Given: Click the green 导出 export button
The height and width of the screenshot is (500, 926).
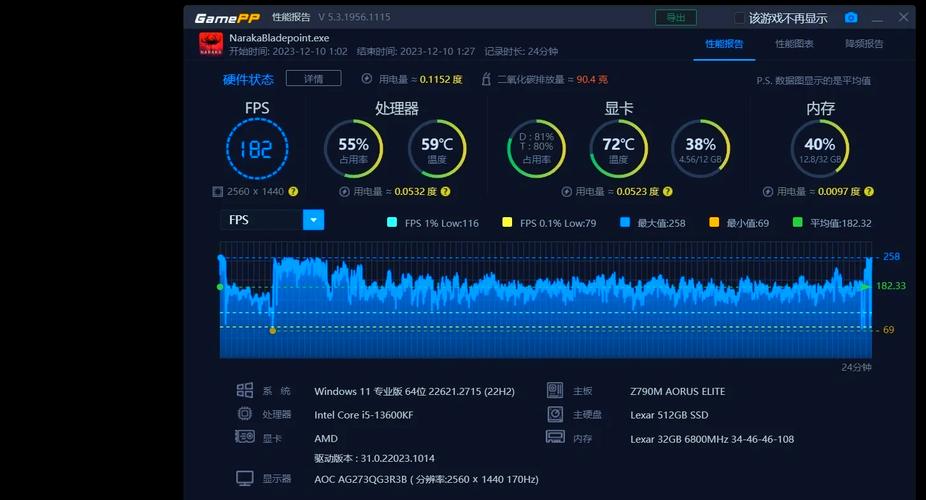Looking at the screenshot, I should 676,18.
